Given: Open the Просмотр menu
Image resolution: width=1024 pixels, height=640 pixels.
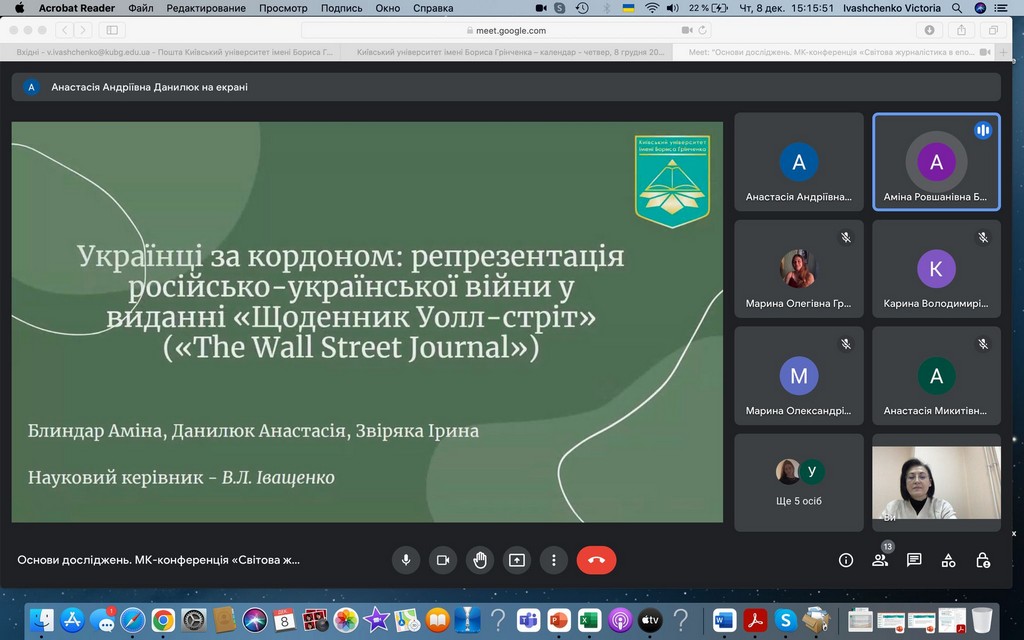Looking at the screenshot, I should (283, 8).
